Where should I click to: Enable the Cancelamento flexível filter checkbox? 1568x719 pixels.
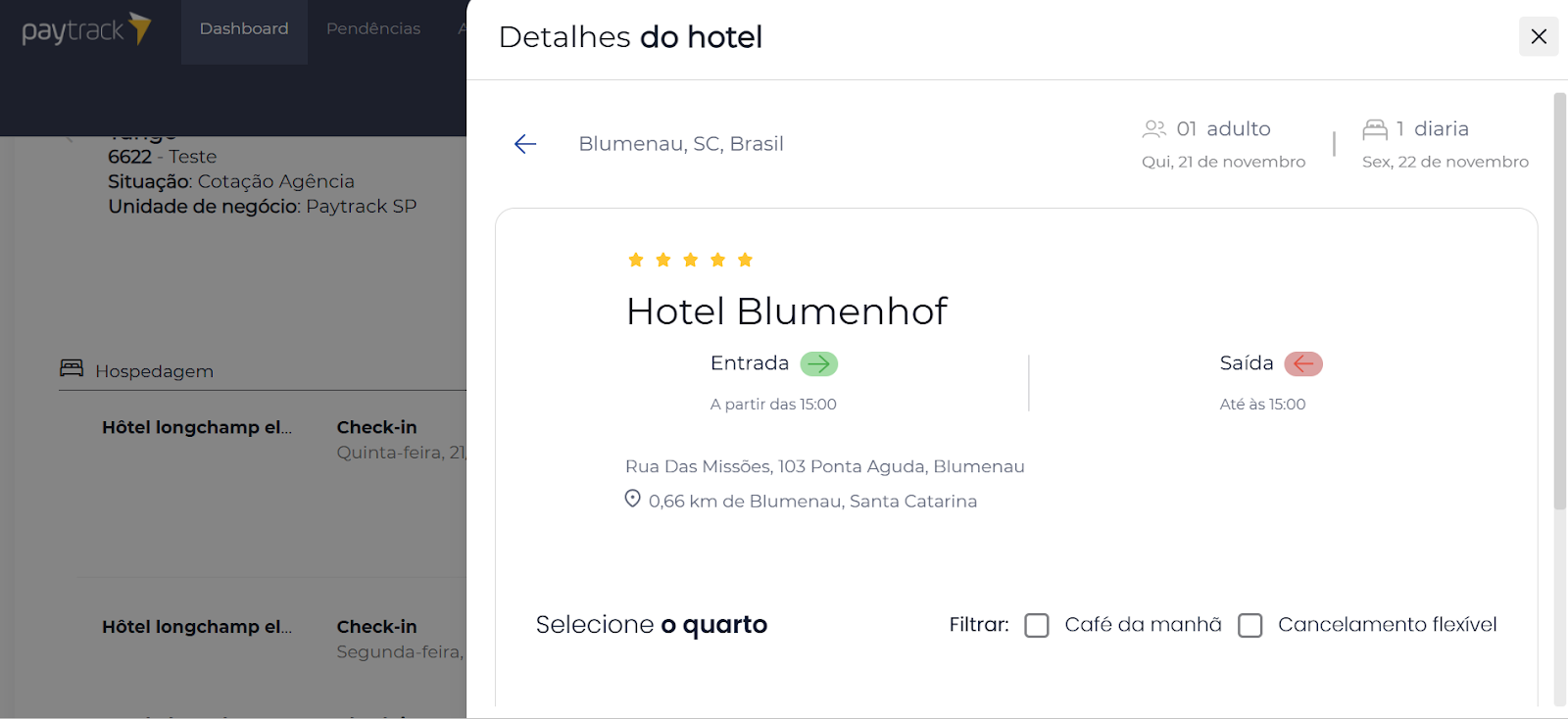pyautogui.click(x=1250, y=625)
